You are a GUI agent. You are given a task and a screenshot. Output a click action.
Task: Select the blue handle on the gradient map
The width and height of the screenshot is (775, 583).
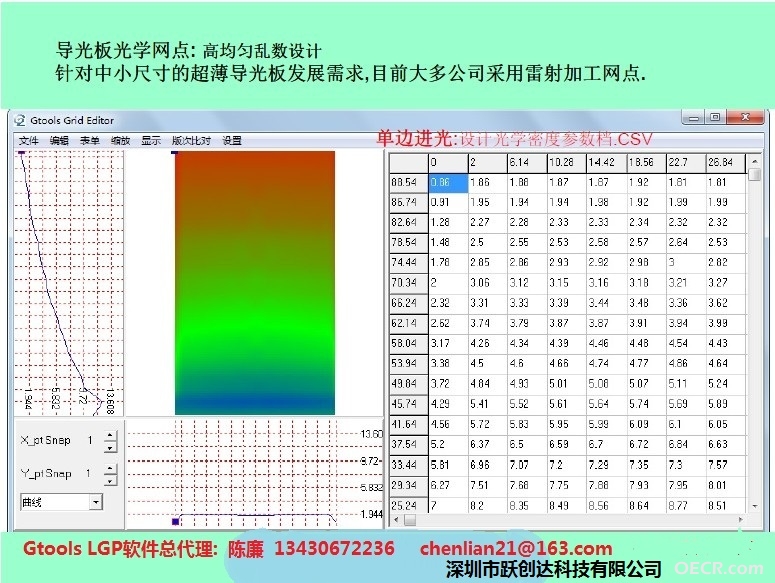tap(174, 152)
